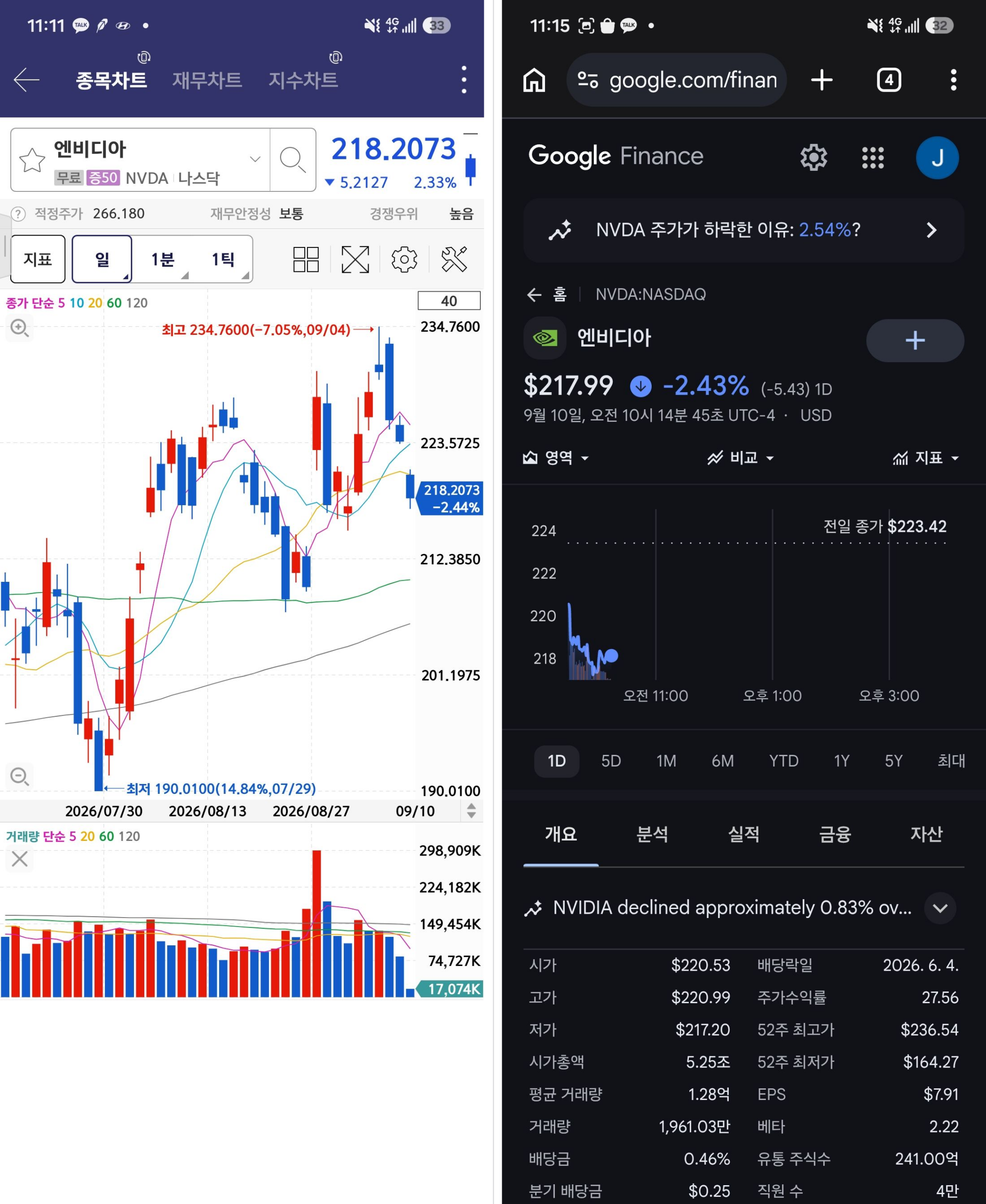The image size is (986, 1204).
Task: Open the multi-chart grid layout icon
Action: coord(306,260)
